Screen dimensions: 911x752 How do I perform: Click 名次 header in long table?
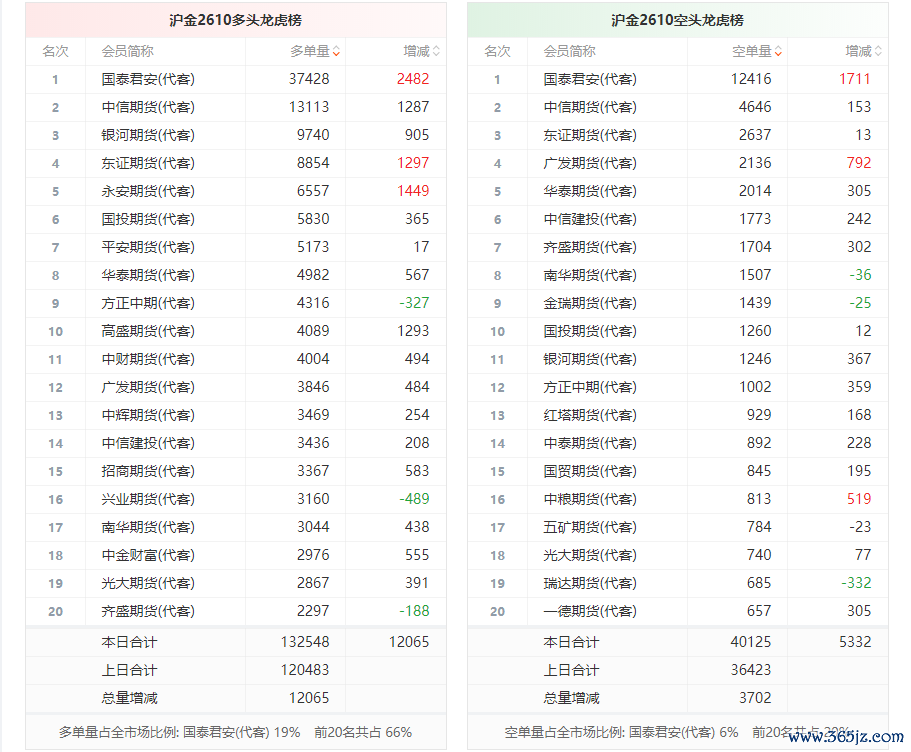click(56, 52)
